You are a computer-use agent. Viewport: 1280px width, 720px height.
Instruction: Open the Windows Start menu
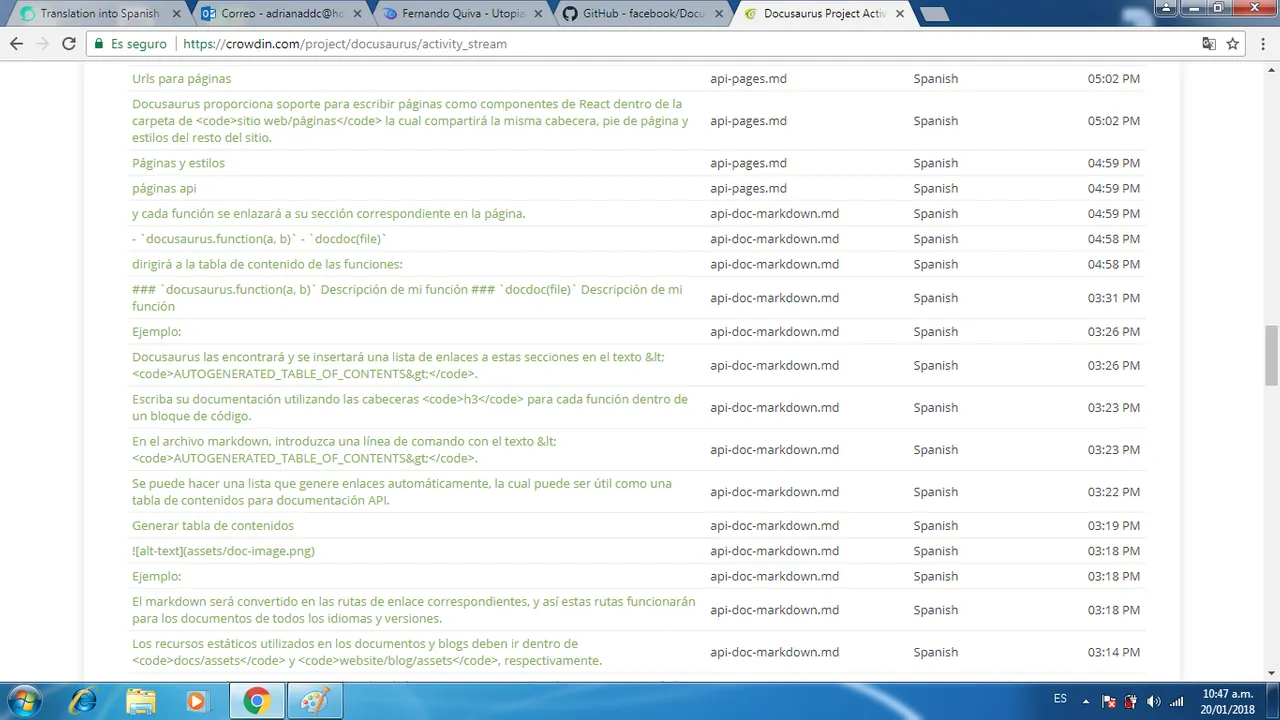coord(24,701)
